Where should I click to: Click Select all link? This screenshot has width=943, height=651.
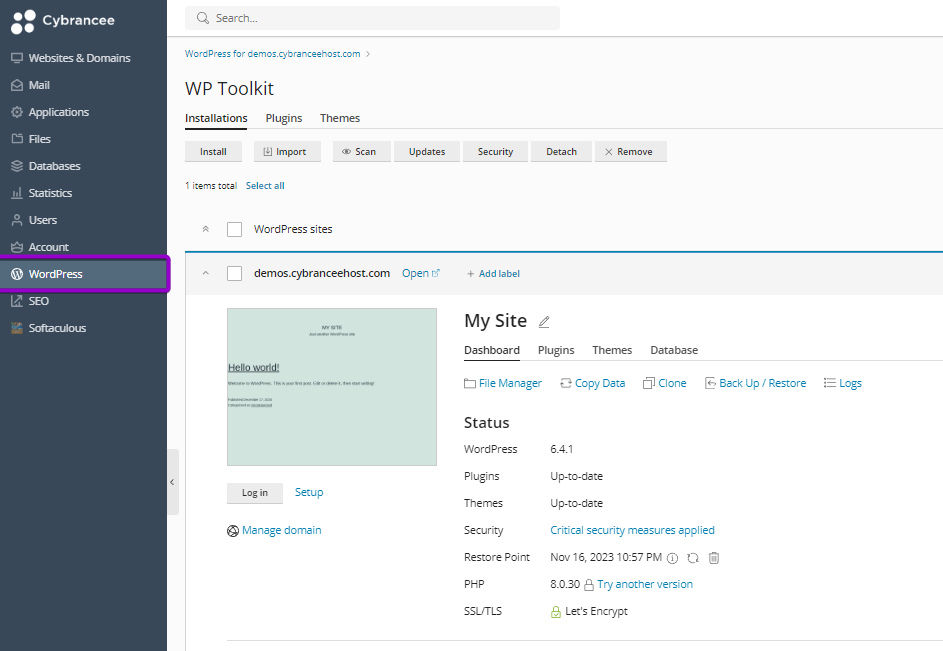[x=265, y=186]
